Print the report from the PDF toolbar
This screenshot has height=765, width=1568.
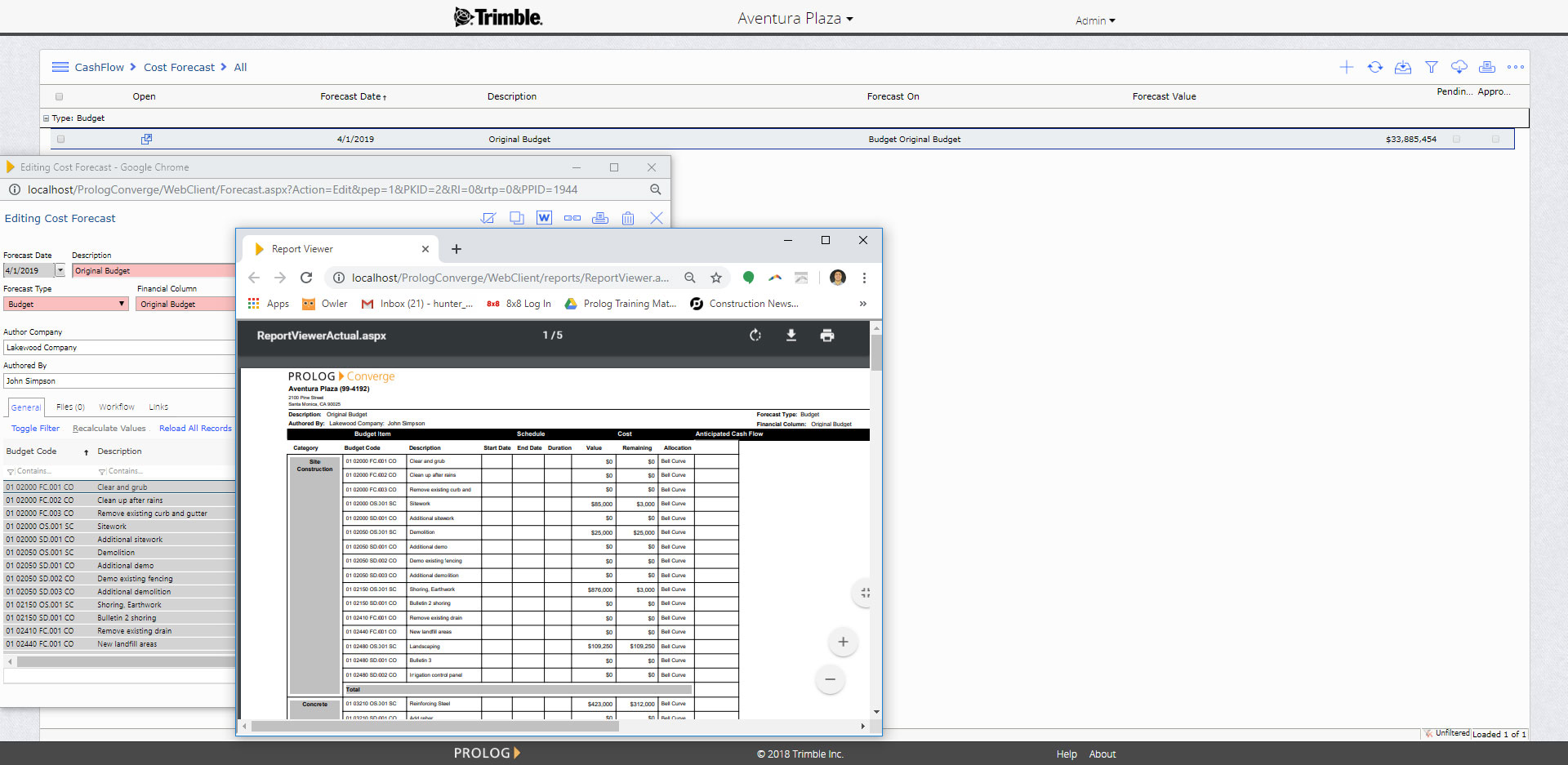pyautogui.click(x=827, y=336)
